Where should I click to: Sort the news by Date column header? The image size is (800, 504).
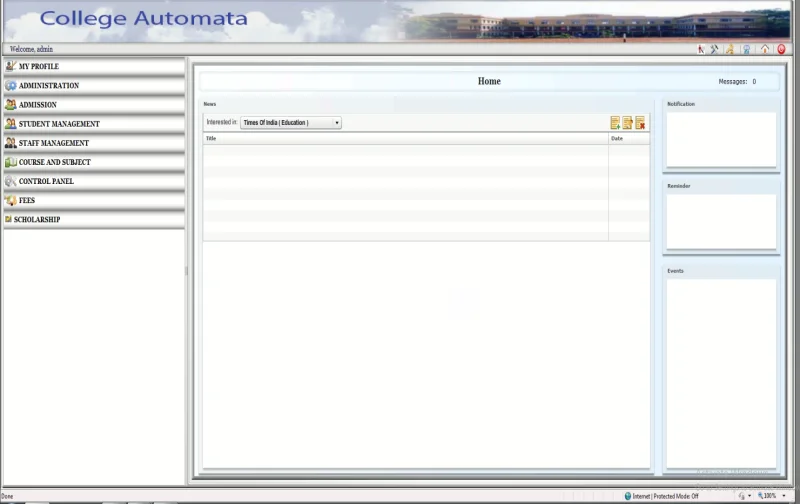point(617,139)
